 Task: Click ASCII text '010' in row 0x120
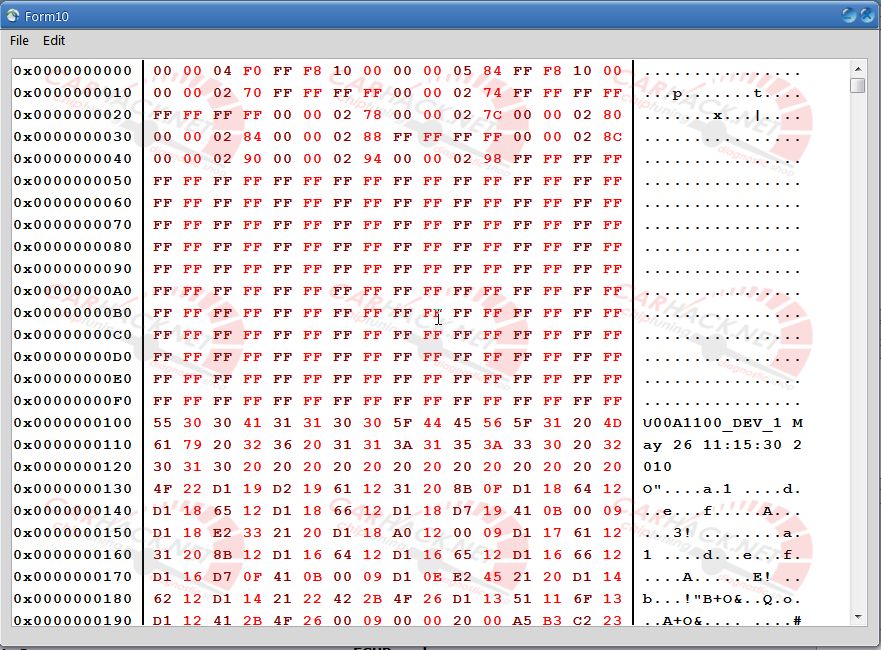pyautogui.click(x=657, y=467)
